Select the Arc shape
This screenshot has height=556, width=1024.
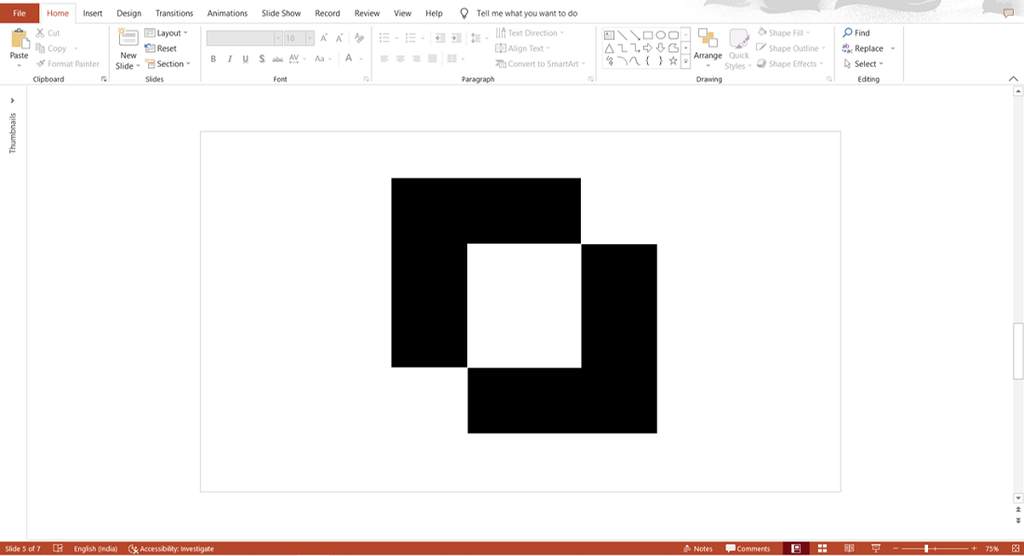coord(622,61)
